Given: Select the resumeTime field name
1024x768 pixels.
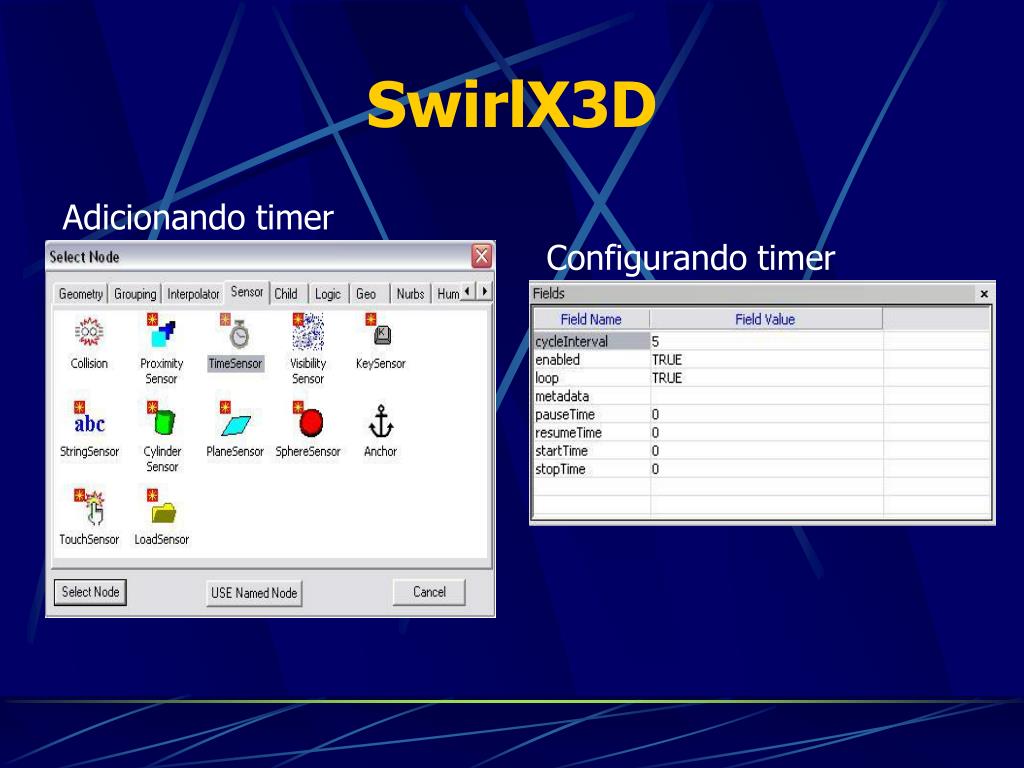Looking at the screenshot, I should (x=591, y=433).
